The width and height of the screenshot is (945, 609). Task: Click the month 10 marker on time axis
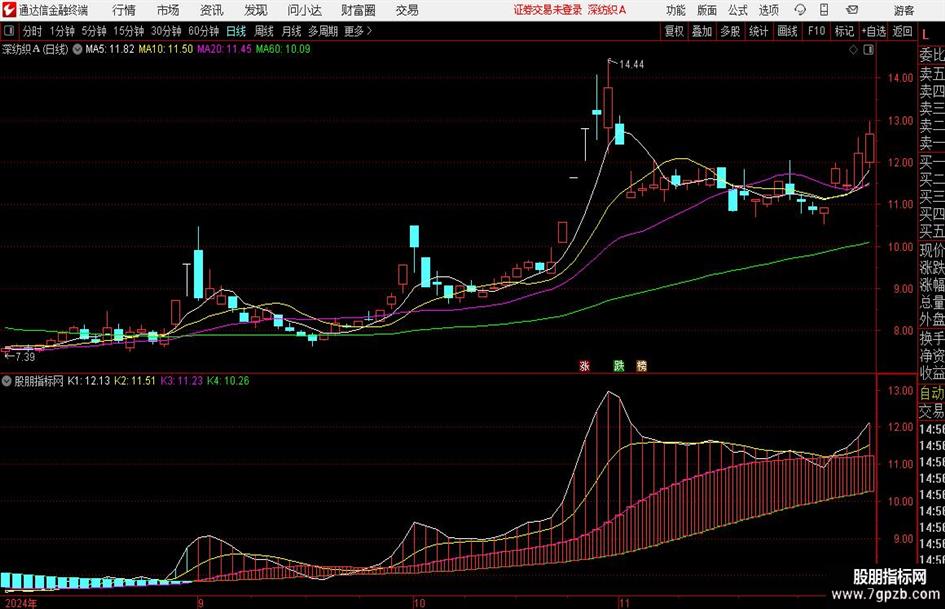click(x=419, y=603)
